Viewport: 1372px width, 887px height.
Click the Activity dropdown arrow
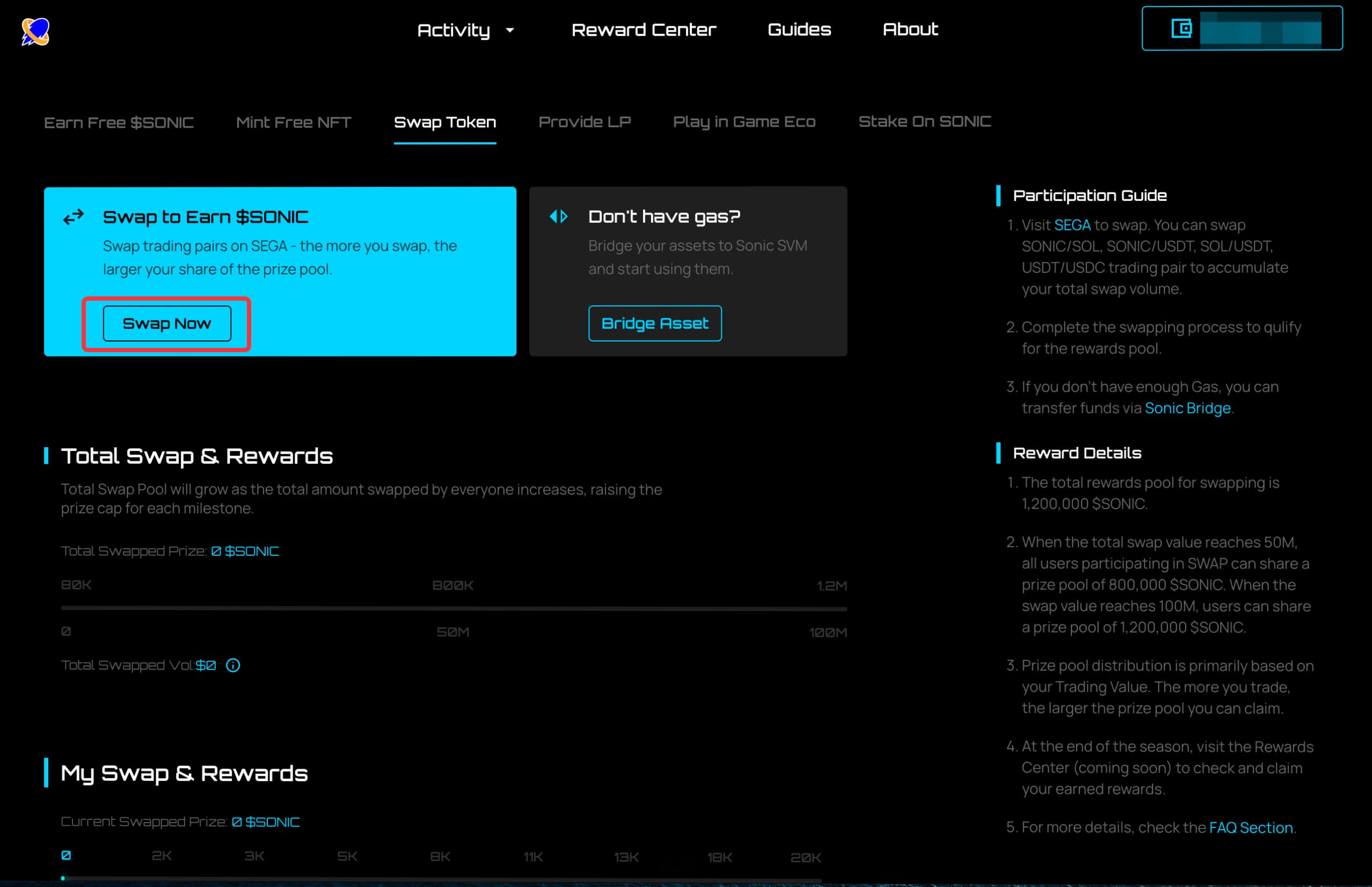click(509, 30)
